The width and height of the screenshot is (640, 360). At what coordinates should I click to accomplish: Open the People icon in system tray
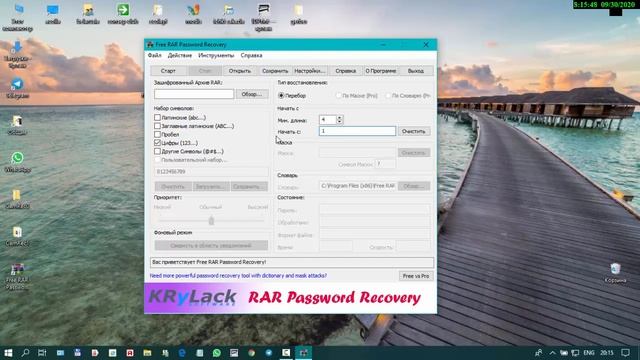(539, 353)
